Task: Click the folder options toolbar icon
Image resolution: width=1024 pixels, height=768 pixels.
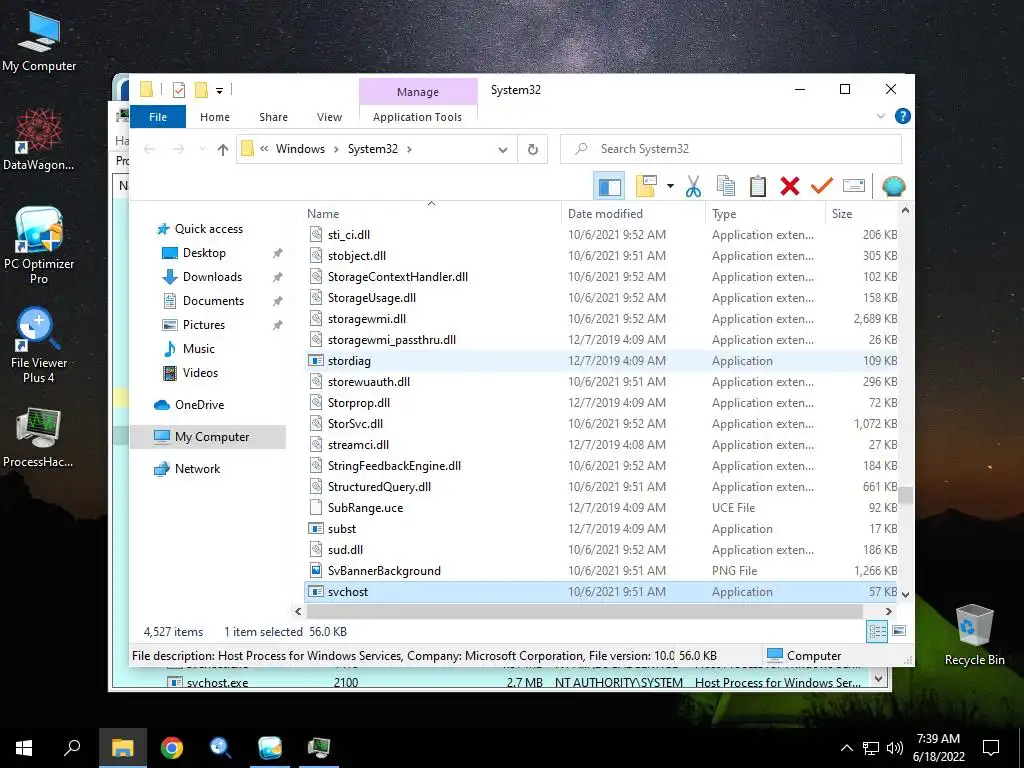Action: [647, 187]
